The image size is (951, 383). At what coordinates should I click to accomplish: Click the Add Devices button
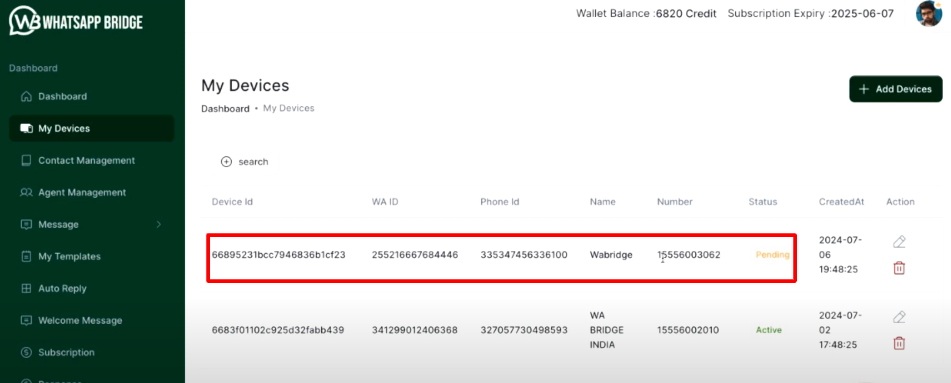coord(896,89)
